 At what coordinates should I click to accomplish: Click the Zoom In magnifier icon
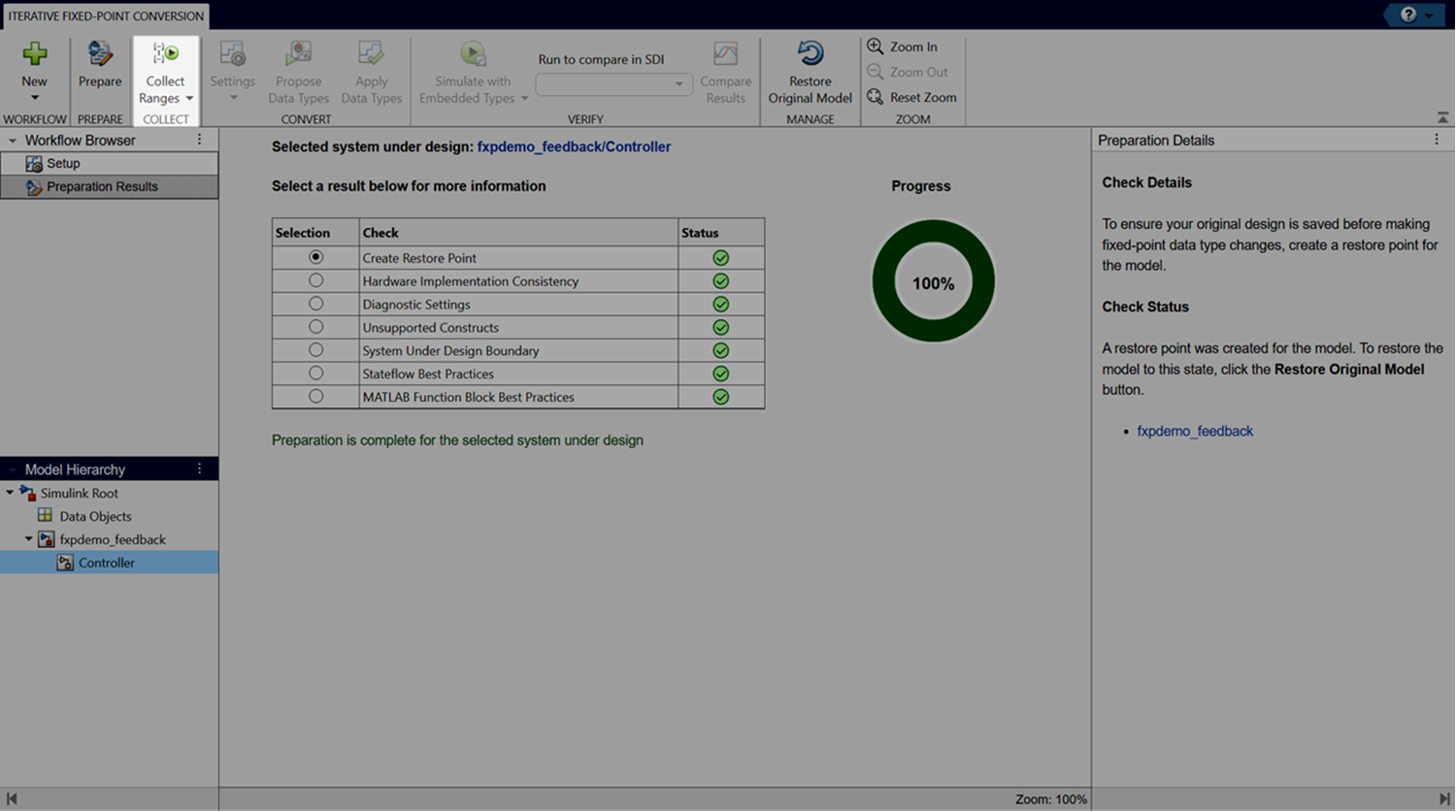pos(875,47)
